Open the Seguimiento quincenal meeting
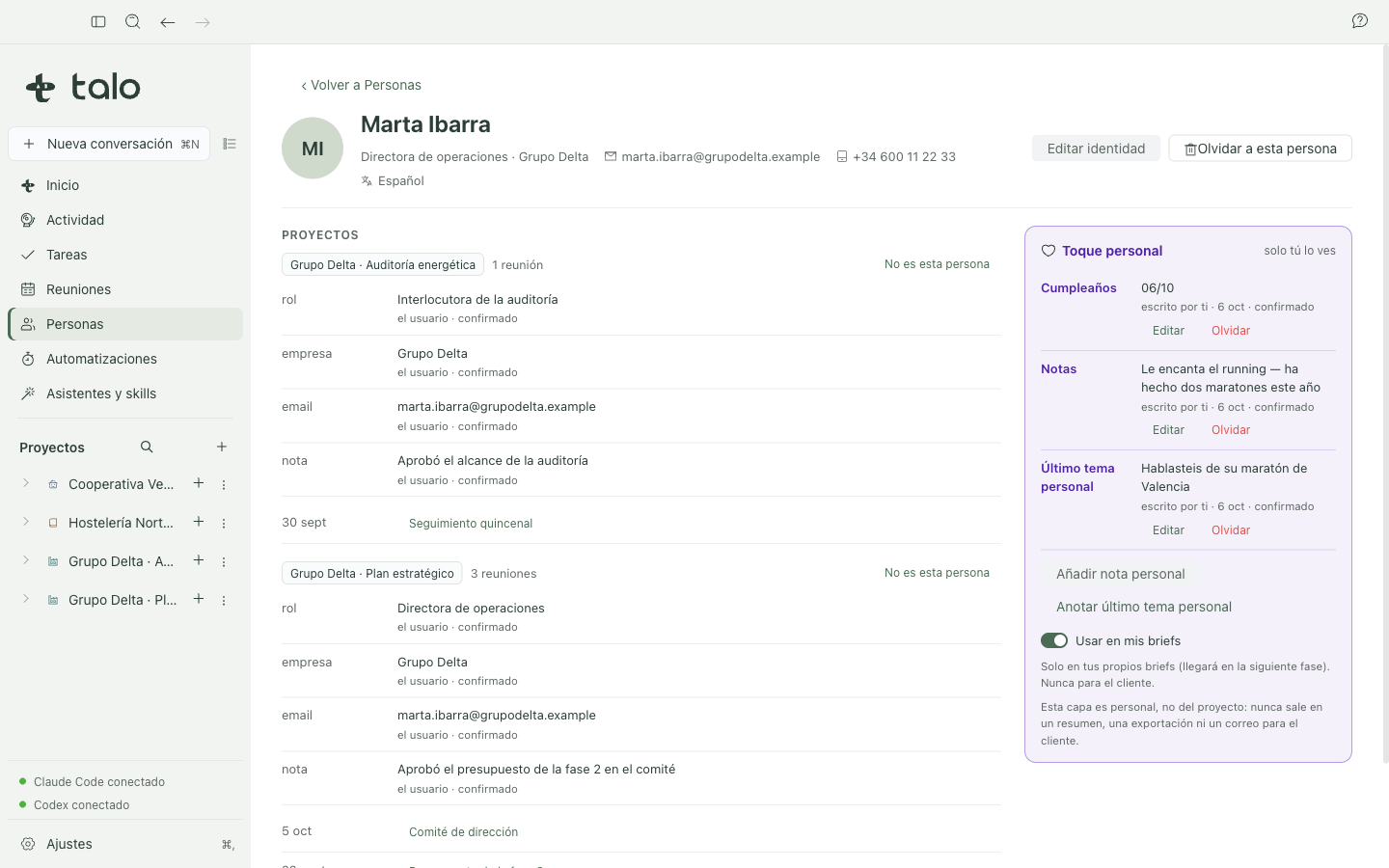 coord(471,524)
